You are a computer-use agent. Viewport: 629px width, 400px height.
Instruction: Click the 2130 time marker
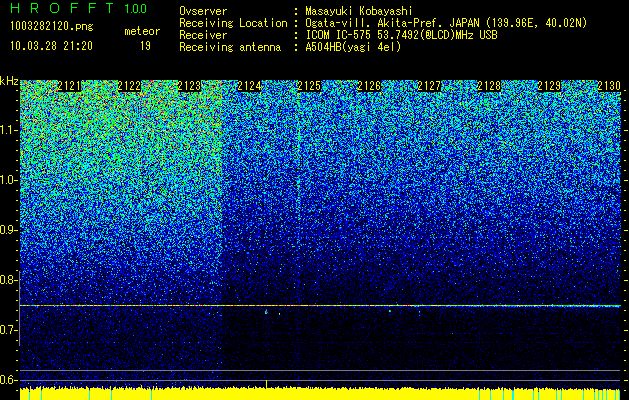tap(609, 86)
